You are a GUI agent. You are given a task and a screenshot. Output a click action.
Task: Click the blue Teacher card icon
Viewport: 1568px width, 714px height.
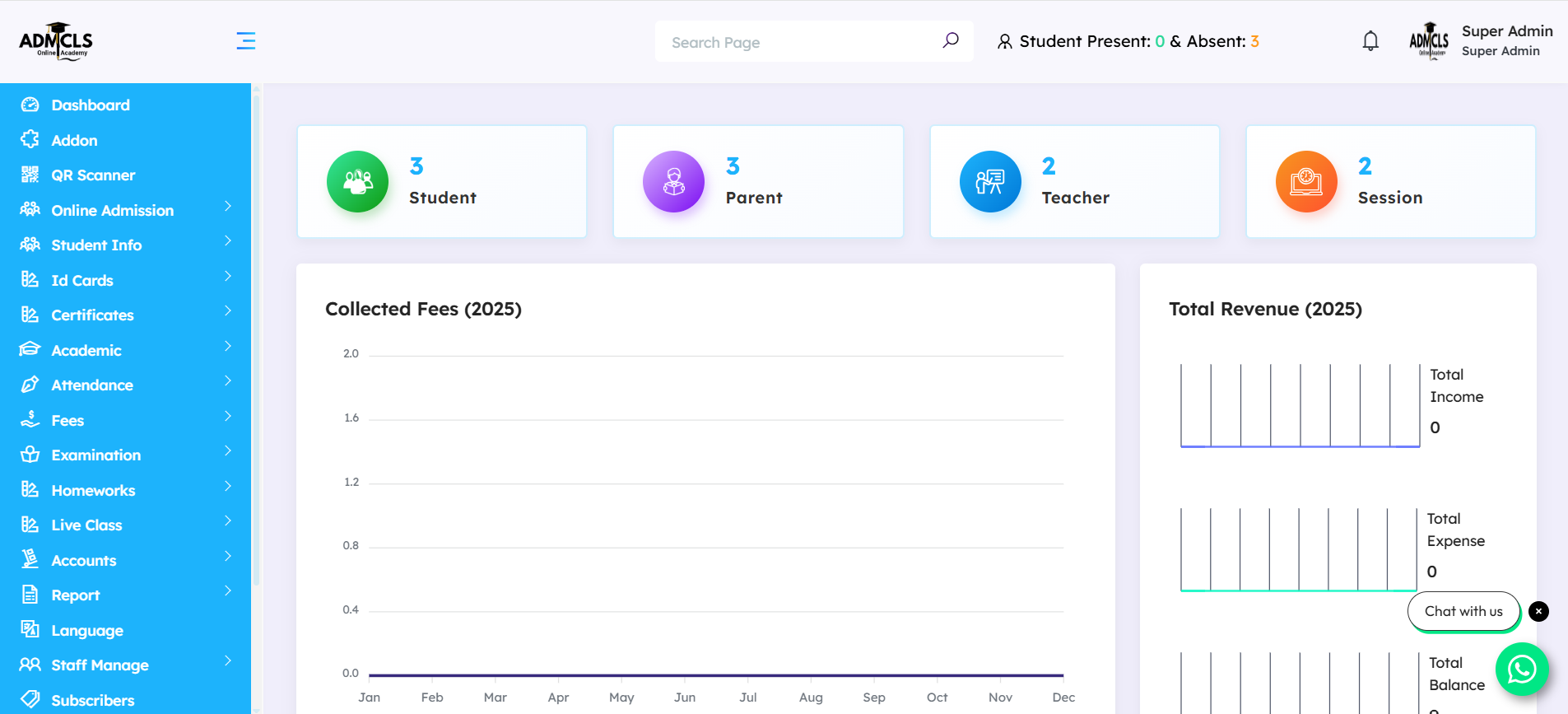click(990, 181)
